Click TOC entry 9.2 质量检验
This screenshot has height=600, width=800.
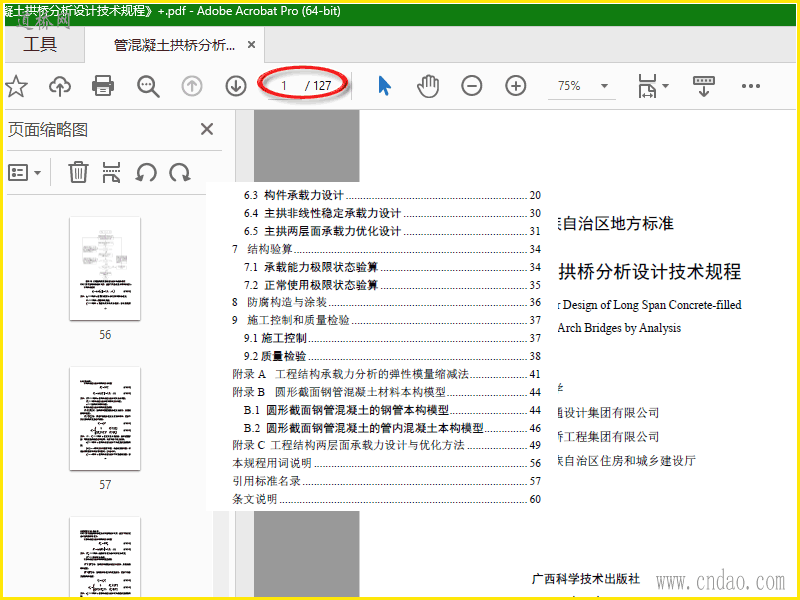[x=392, y=356]
